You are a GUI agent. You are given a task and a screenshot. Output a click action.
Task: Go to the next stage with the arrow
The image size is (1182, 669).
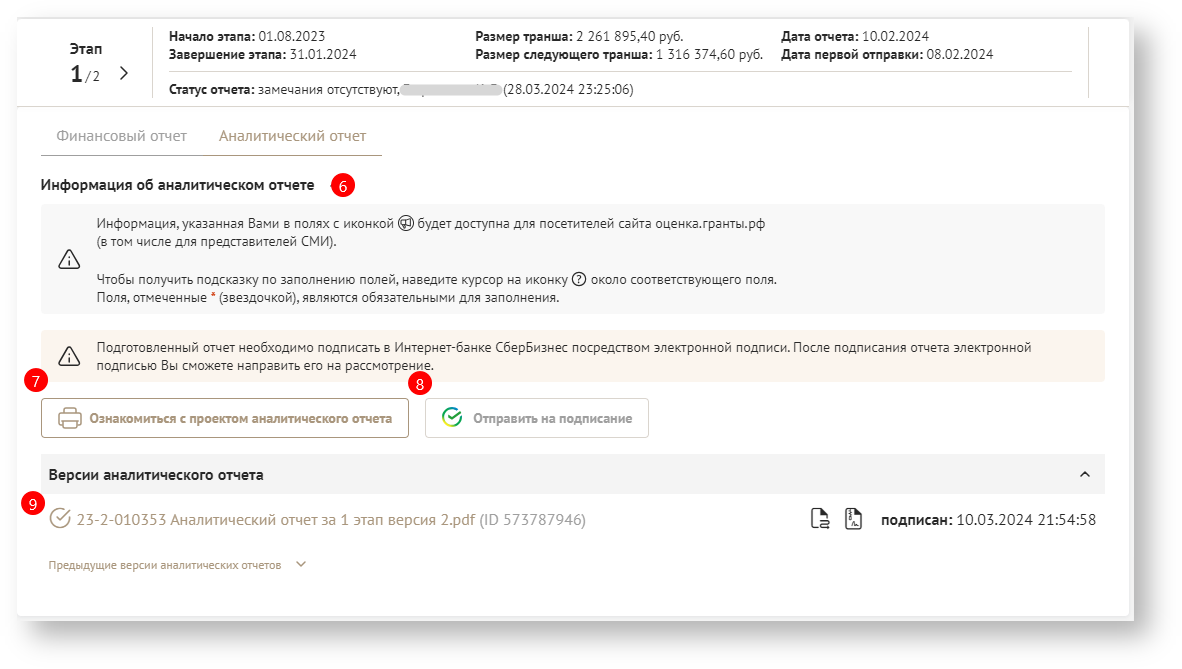pyautogui.click(x=123, y=73)
